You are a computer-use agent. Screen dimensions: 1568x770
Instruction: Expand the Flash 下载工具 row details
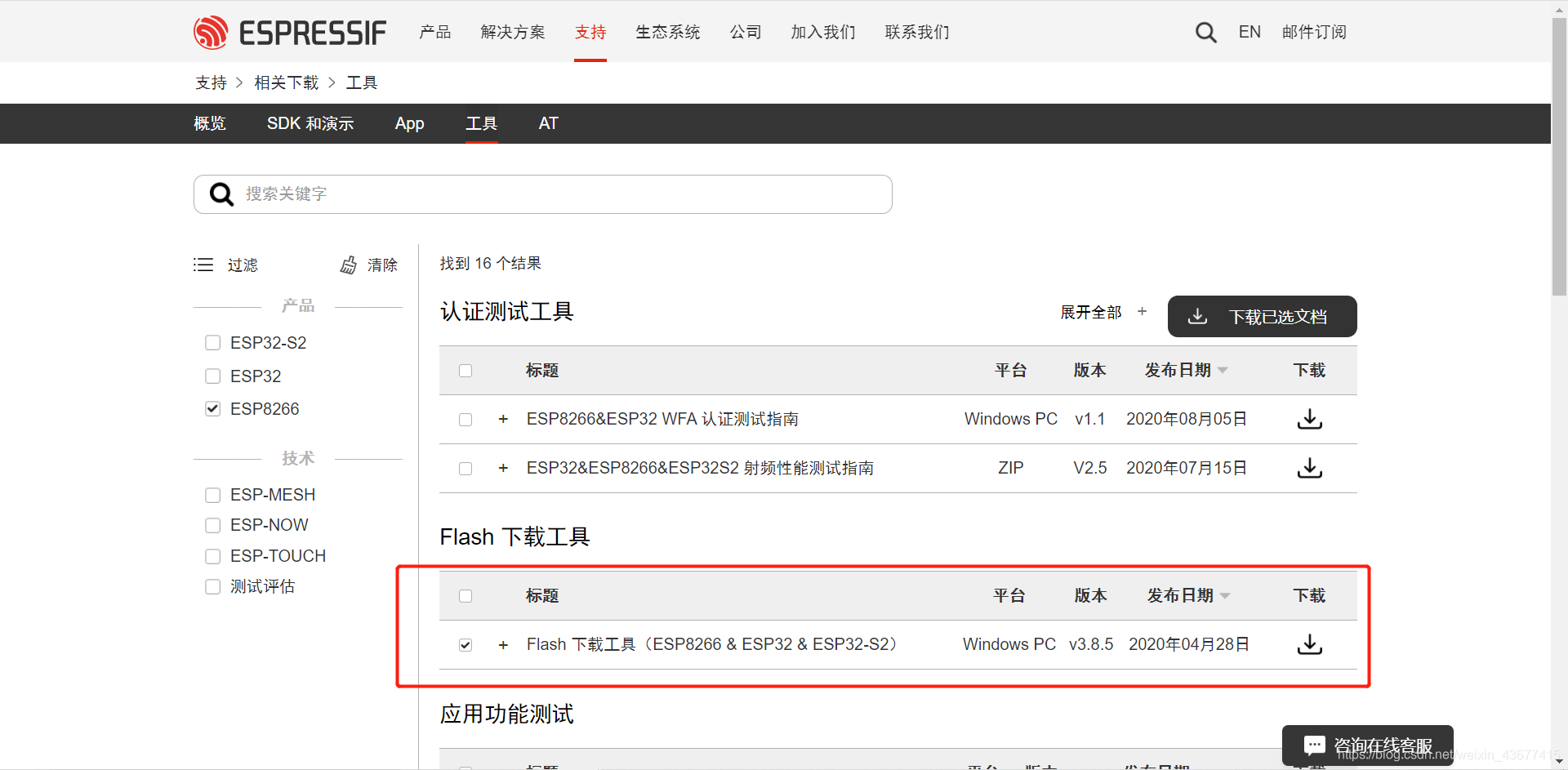(x=503, y=645)
